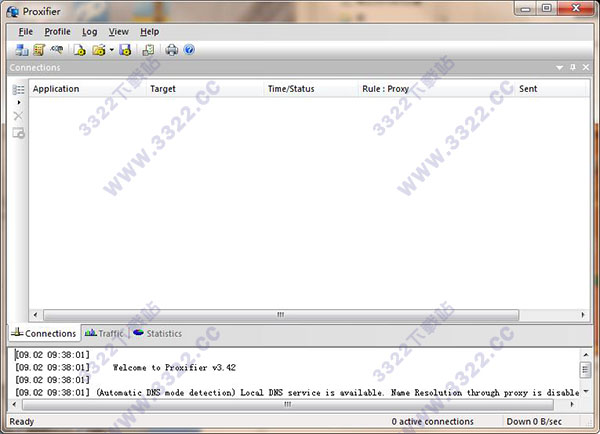Expand the open profile dropdown arrow
The height and width of the screenshot is (434, 600).
[112, 50]
